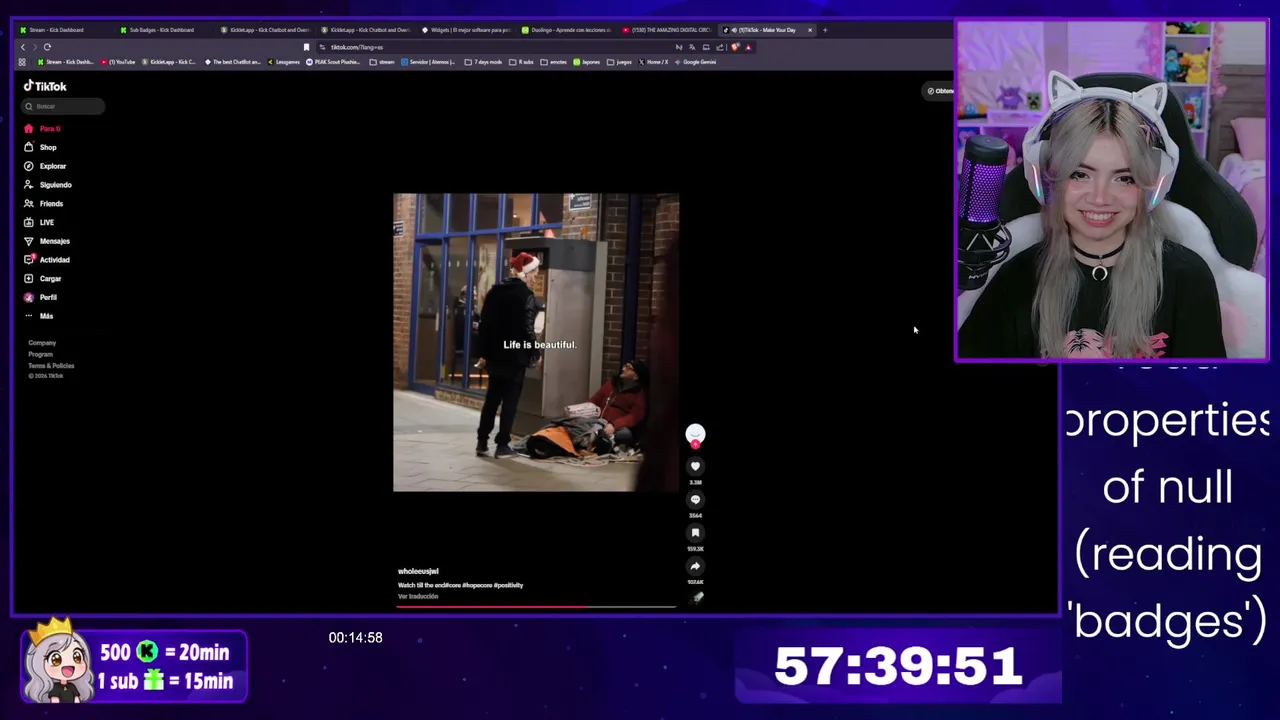The width and height of the screenshot is (1280, 720).
Task: Open comments on the video
Action: 695,499
